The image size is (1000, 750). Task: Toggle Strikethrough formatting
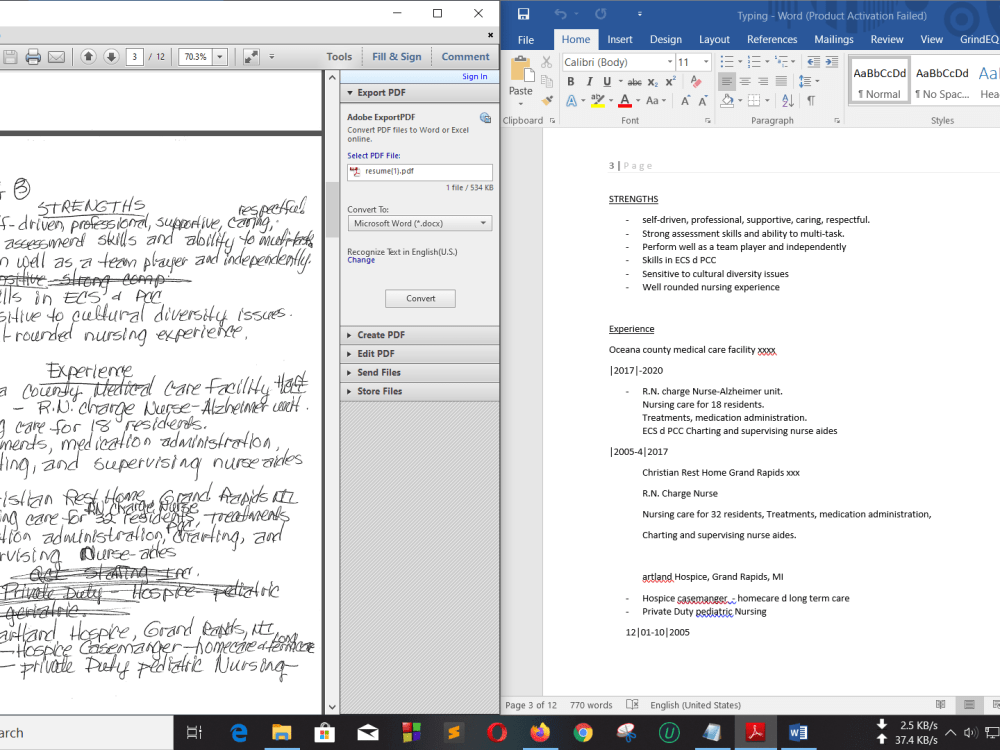635,82
